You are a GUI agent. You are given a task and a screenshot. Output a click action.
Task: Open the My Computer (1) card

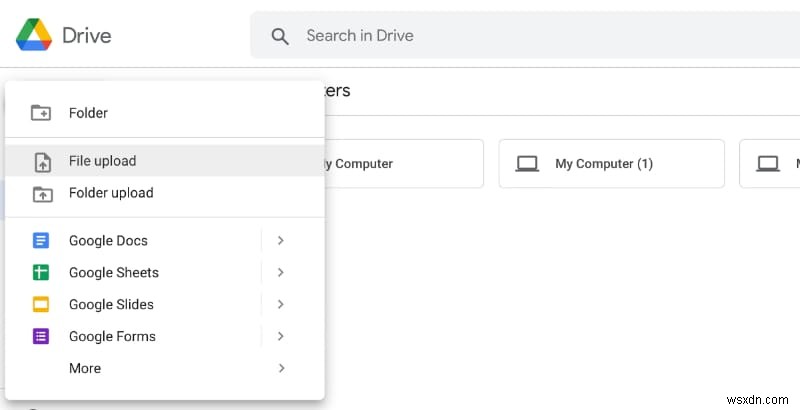tap(612, 164)
